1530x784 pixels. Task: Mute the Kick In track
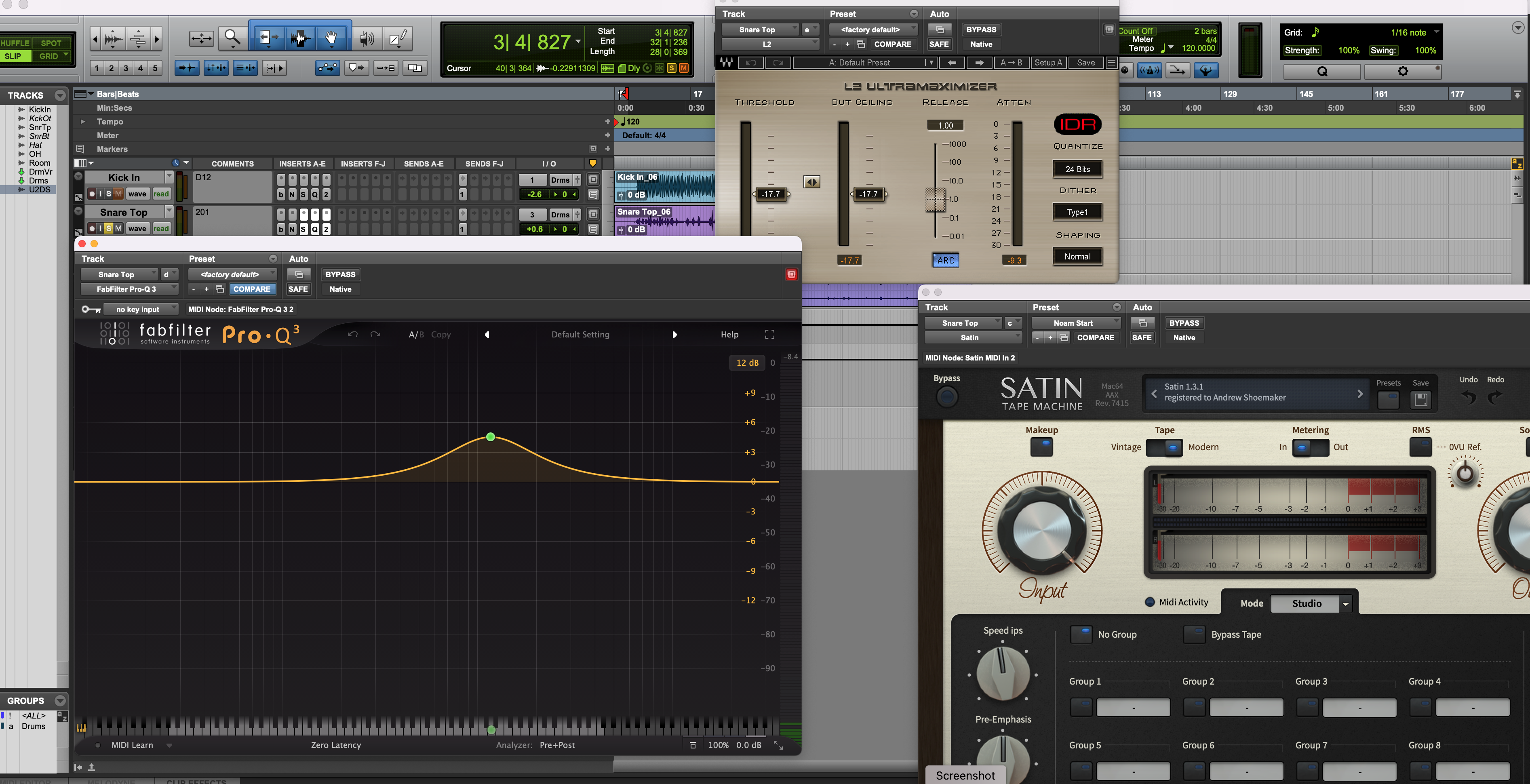(118, 194)
